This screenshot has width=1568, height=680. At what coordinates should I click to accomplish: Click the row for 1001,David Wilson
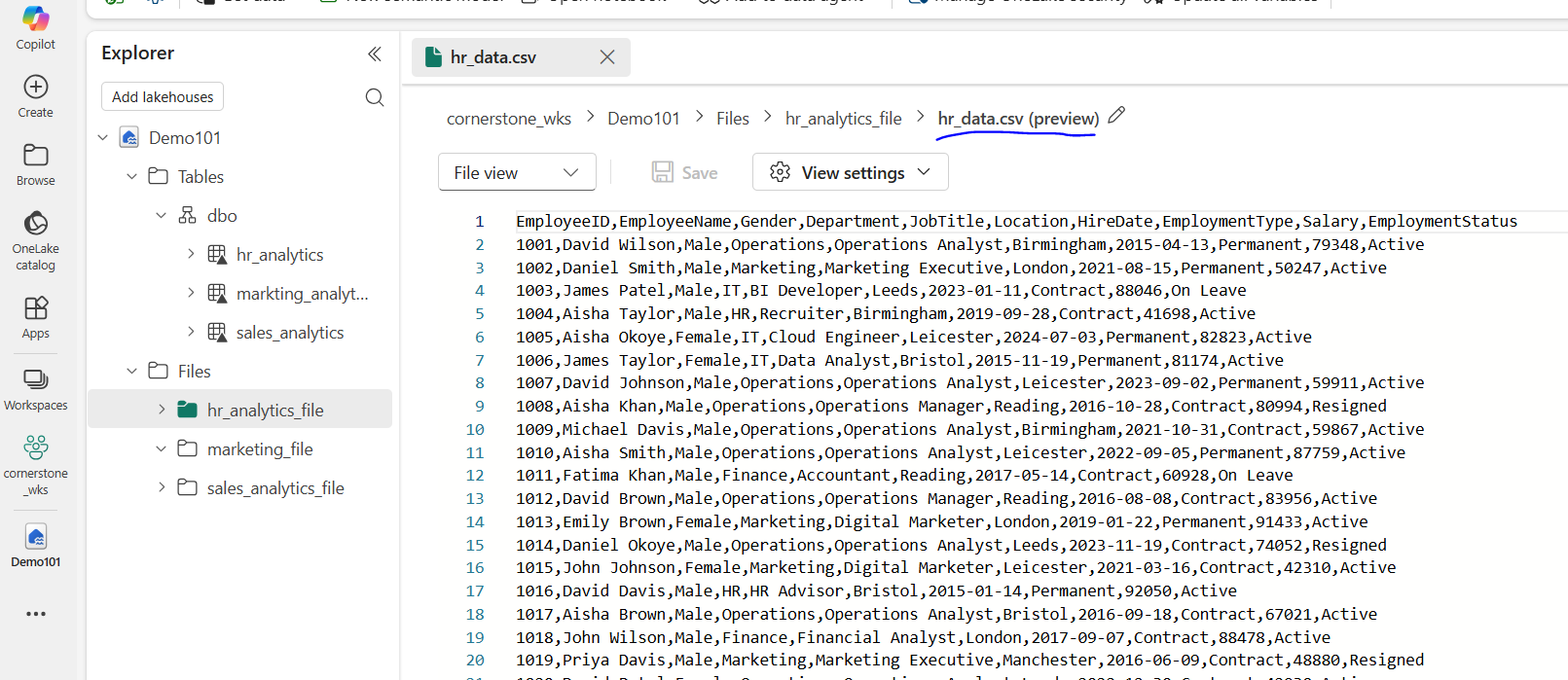969,245
